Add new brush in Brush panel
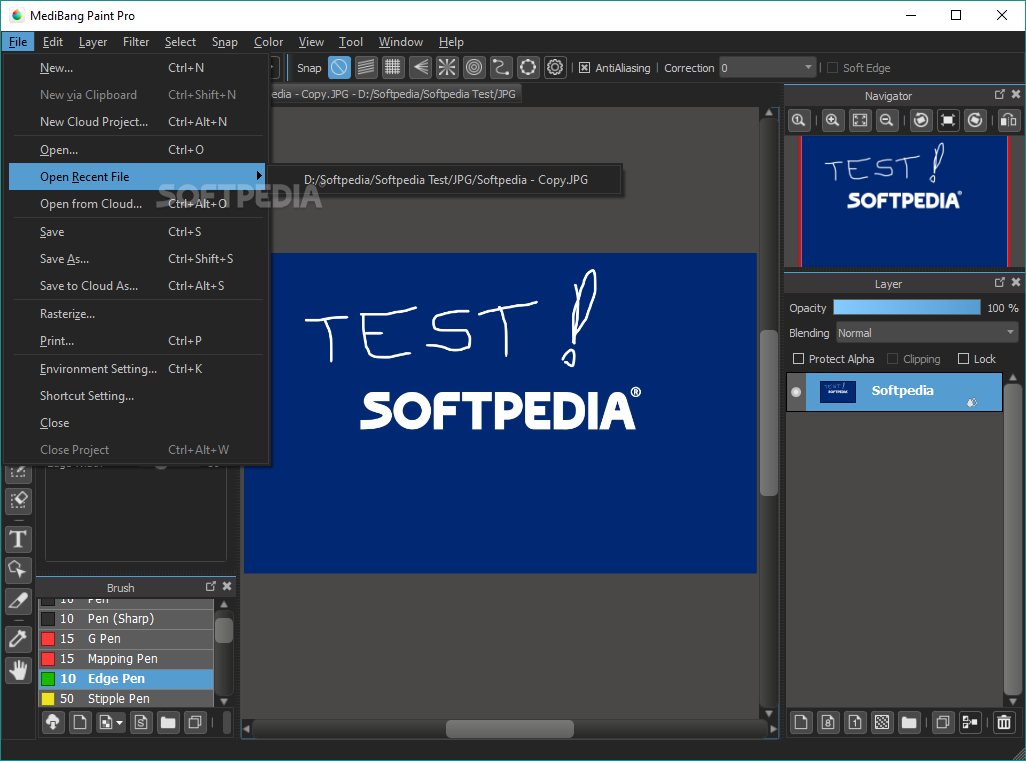 pos(80,722)
